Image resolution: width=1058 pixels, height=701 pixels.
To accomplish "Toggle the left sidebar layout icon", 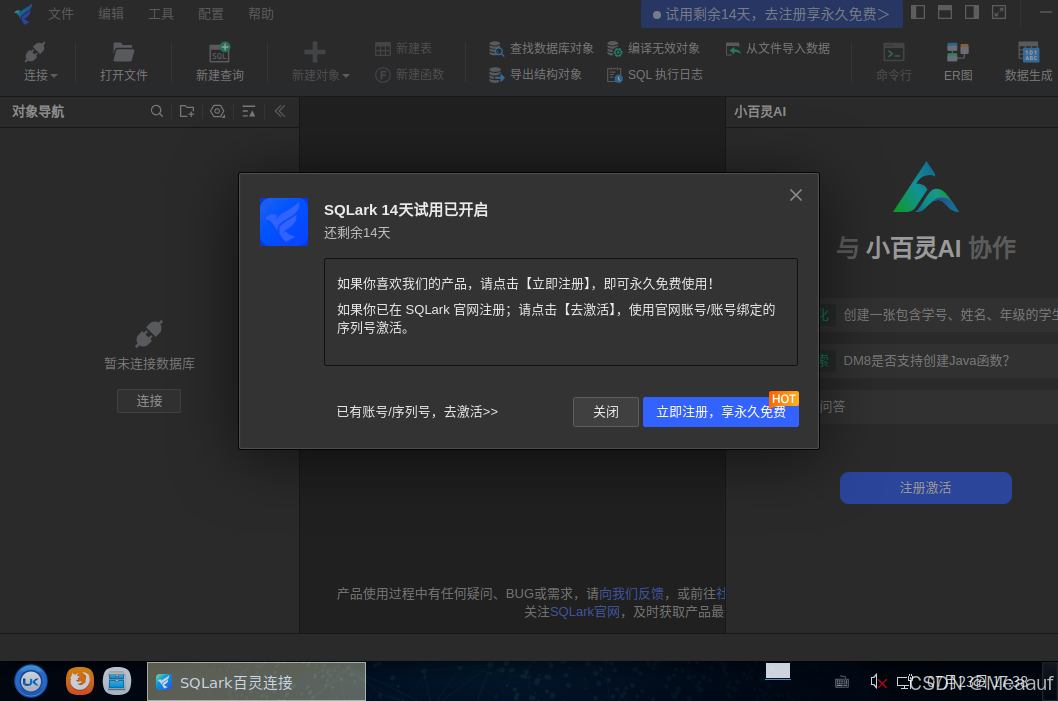I will [x=918, y=12].
